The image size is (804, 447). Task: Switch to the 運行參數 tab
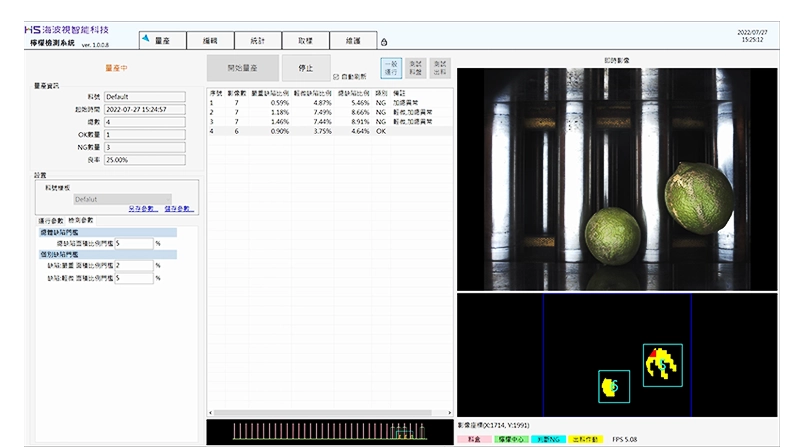coord(50,219)
